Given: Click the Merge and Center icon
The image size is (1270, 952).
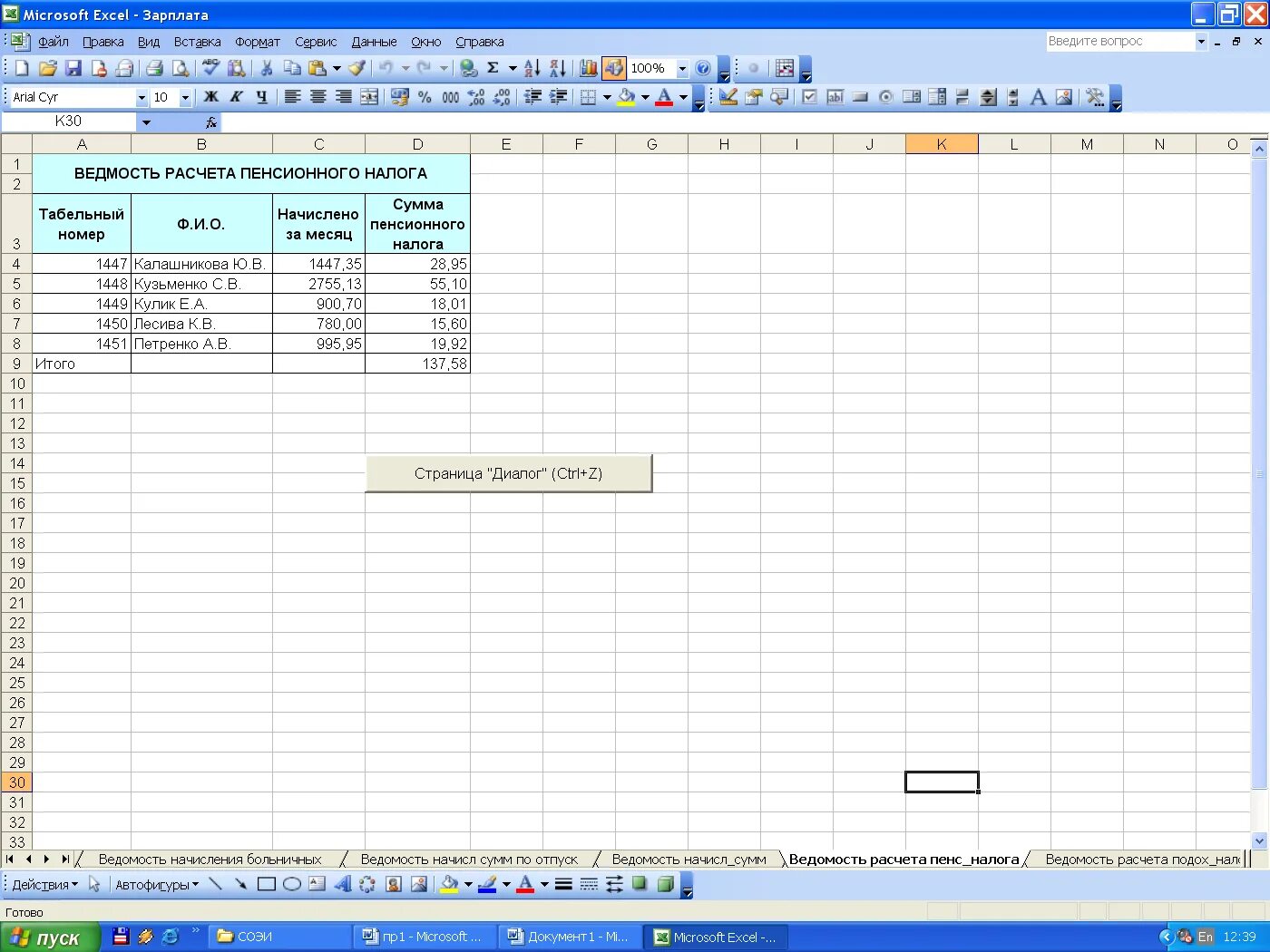Looking at the screenshot, I should coord(369,97).
